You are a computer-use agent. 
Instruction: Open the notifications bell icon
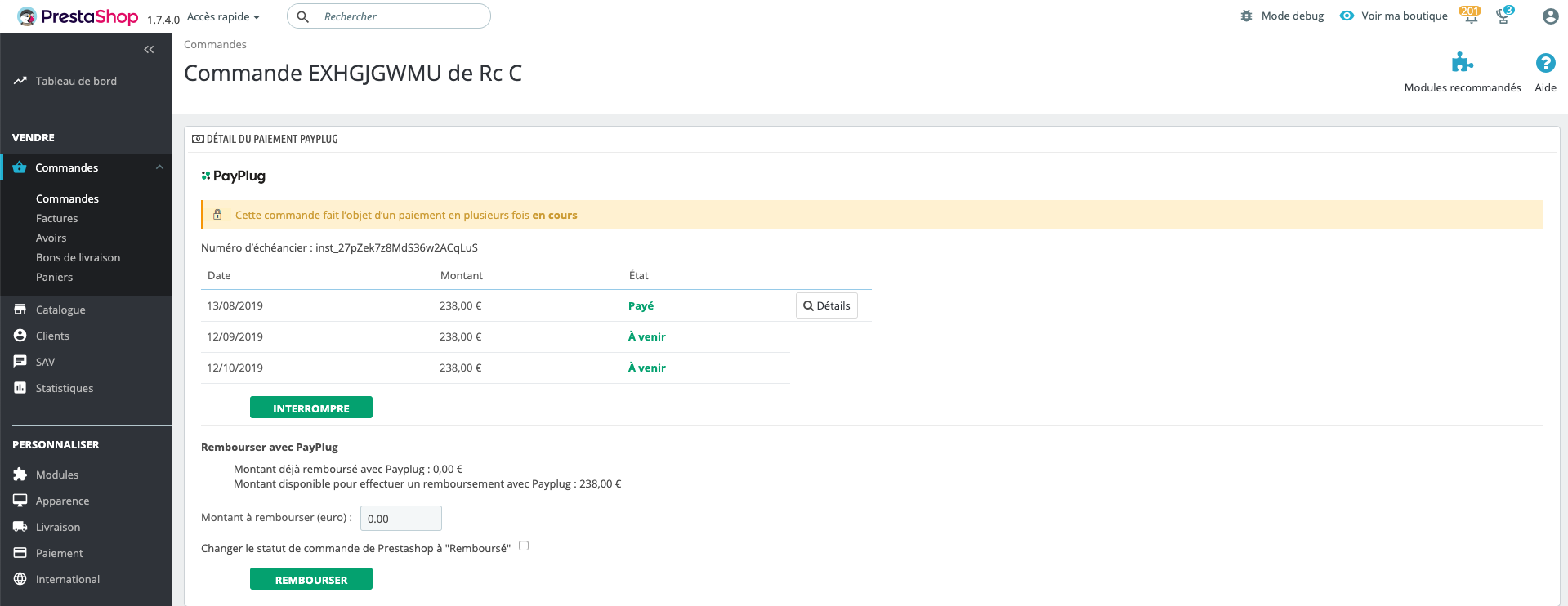(1470, 16)
